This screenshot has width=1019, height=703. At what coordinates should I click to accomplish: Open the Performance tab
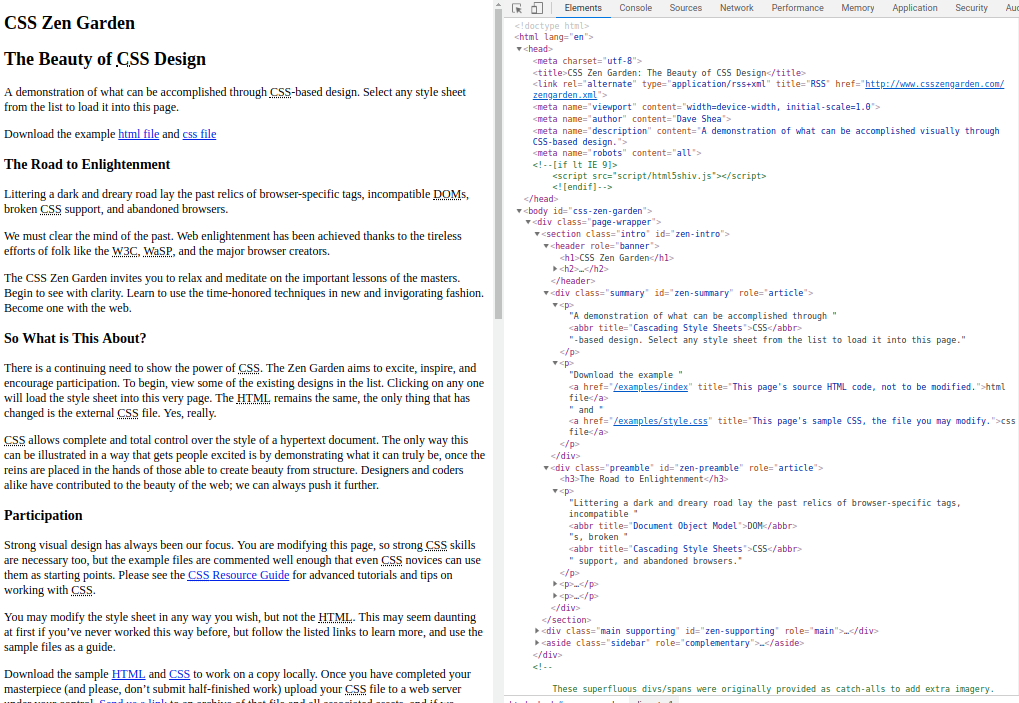point(797,8)
